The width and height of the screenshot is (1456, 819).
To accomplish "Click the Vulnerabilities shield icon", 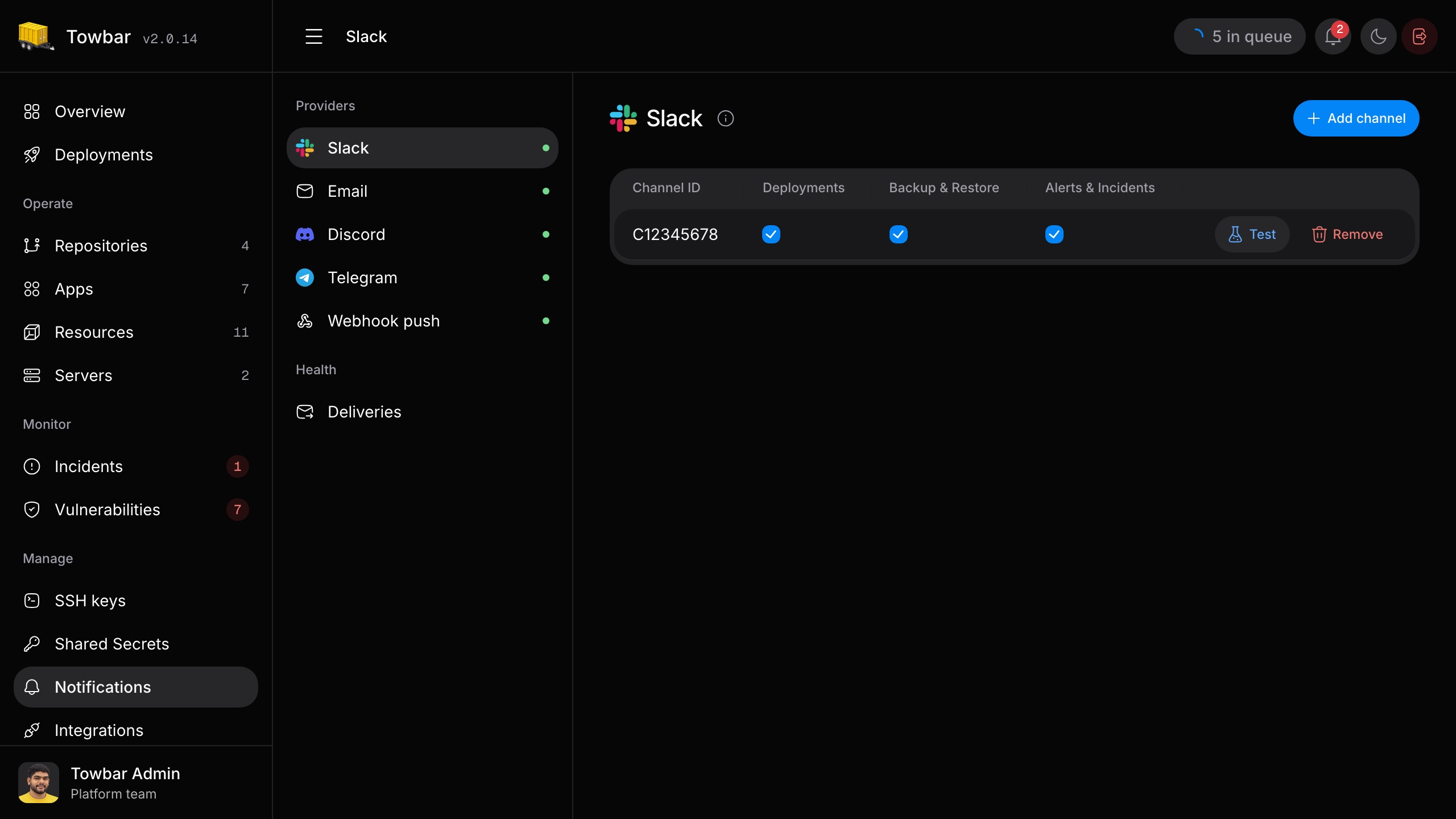I will [x=32, y=510].
